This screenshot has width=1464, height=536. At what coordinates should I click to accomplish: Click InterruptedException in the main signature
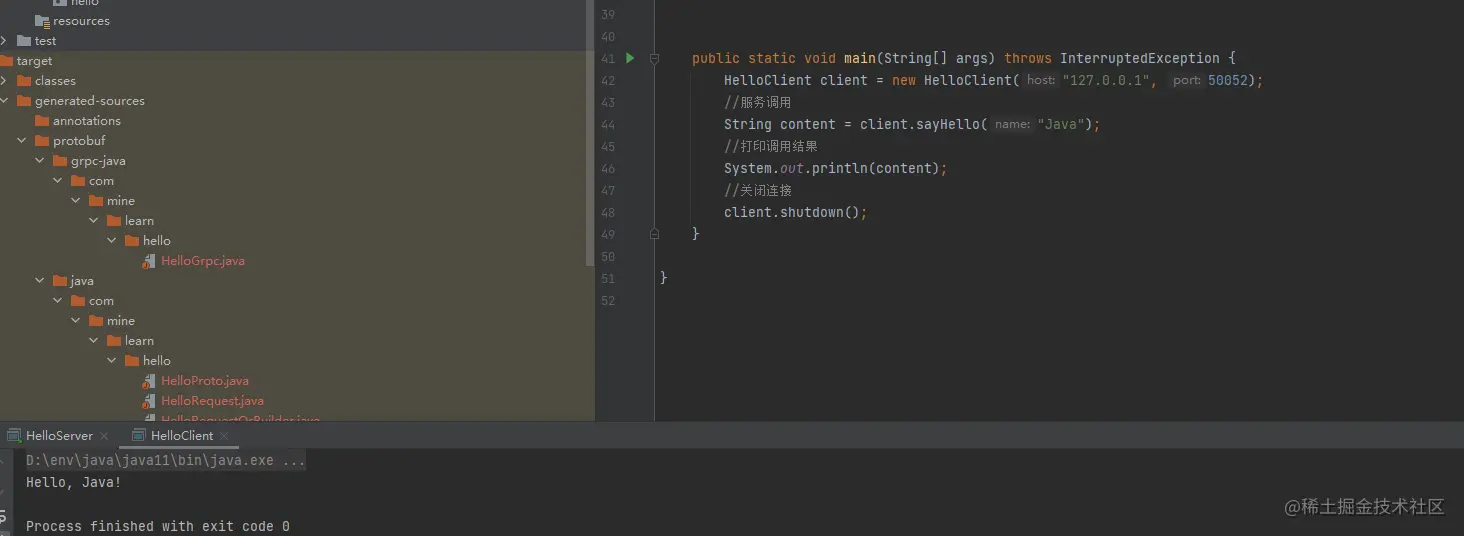1140,58
